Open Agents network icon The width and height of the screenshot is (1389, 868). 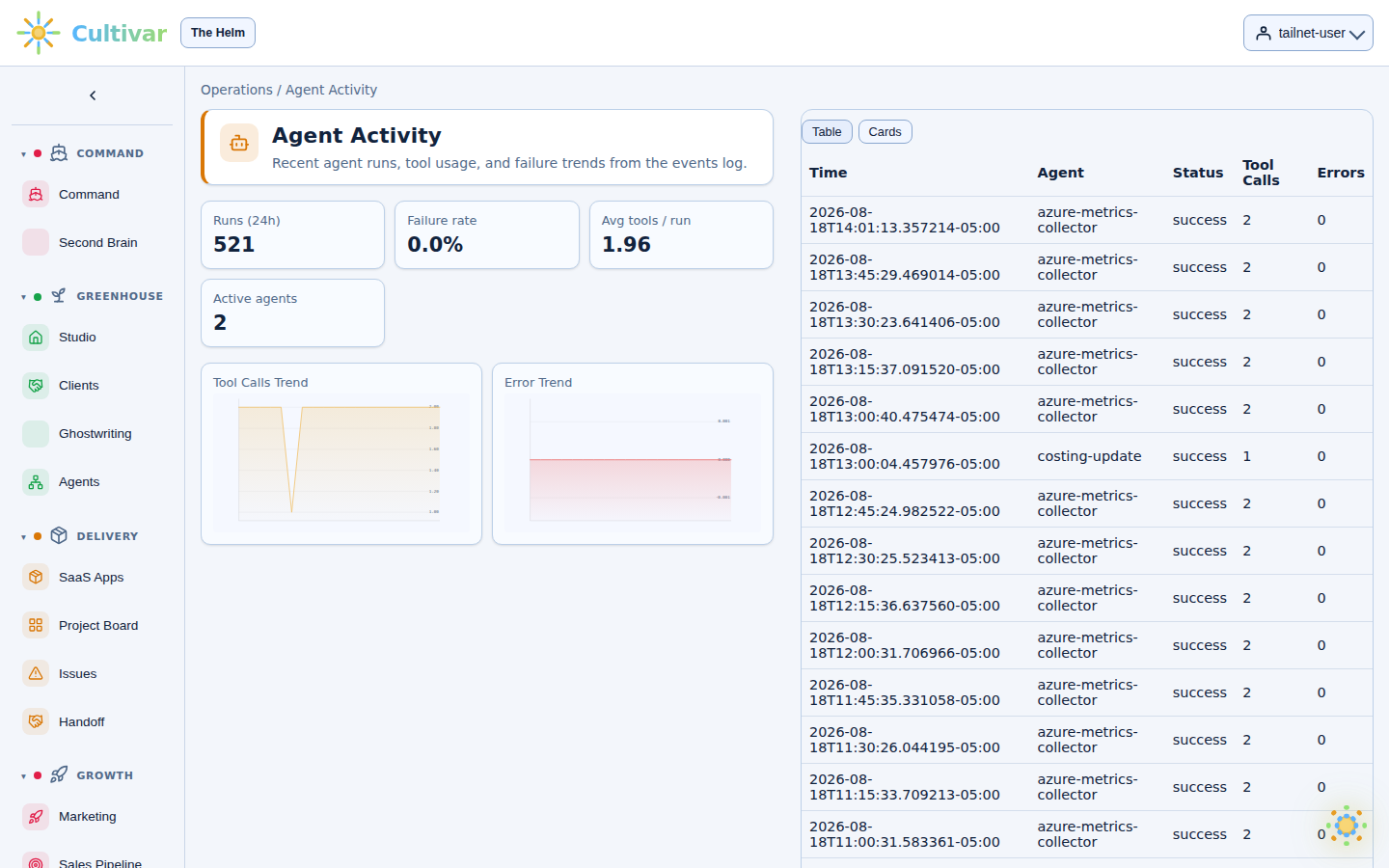coord(36,481)
